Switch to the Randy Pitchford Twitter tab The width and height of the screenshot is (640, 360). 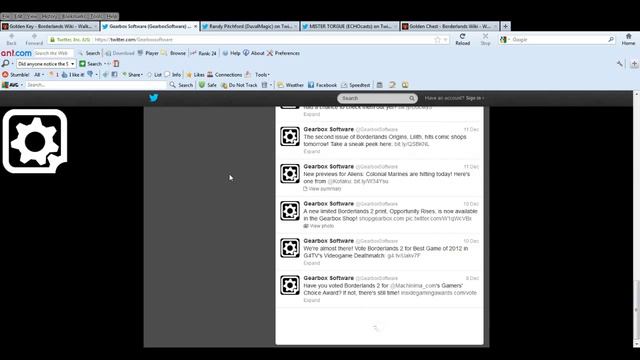point(250,26)
